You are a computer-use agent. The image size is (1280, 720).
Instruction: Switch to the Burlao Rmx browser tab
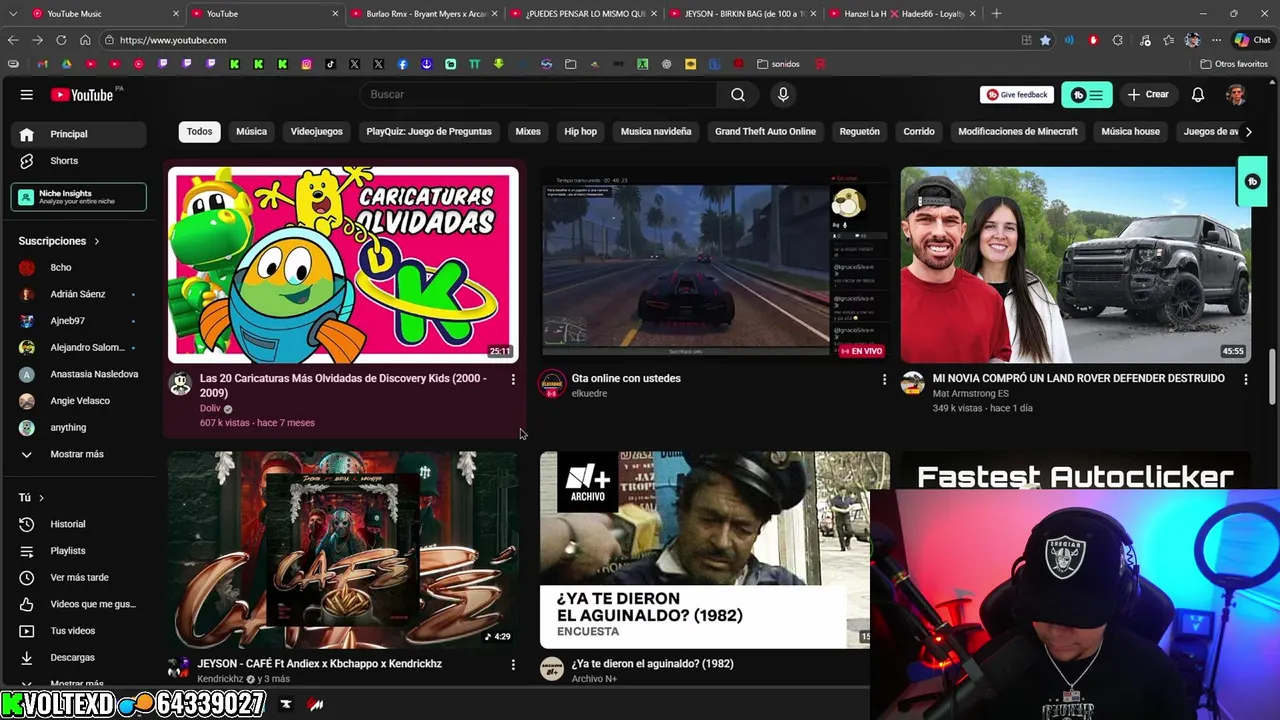tap(424, 14)
